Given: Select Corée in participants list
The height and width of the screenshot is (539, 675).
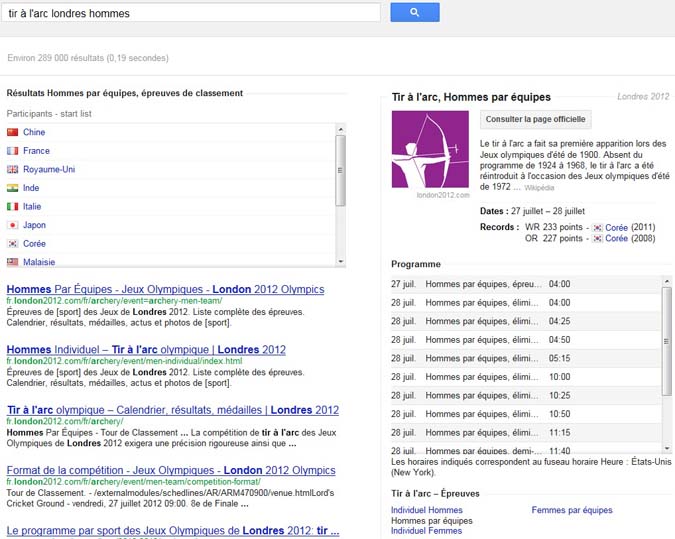Looking at the screenshot, I should pos(34,244).
